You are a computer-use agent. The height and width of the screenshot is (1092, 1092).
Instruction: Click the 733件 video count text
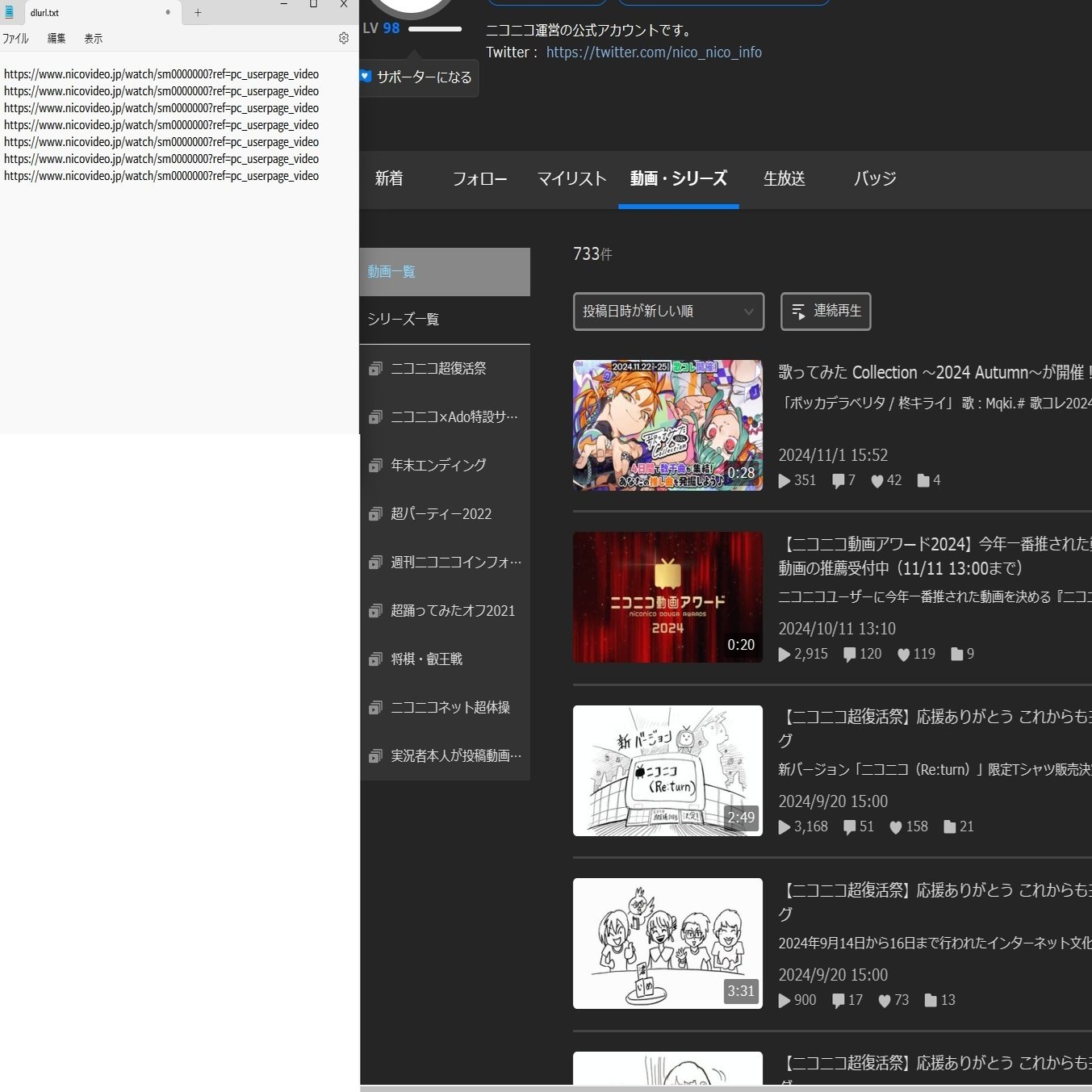(x=592, y=254)
